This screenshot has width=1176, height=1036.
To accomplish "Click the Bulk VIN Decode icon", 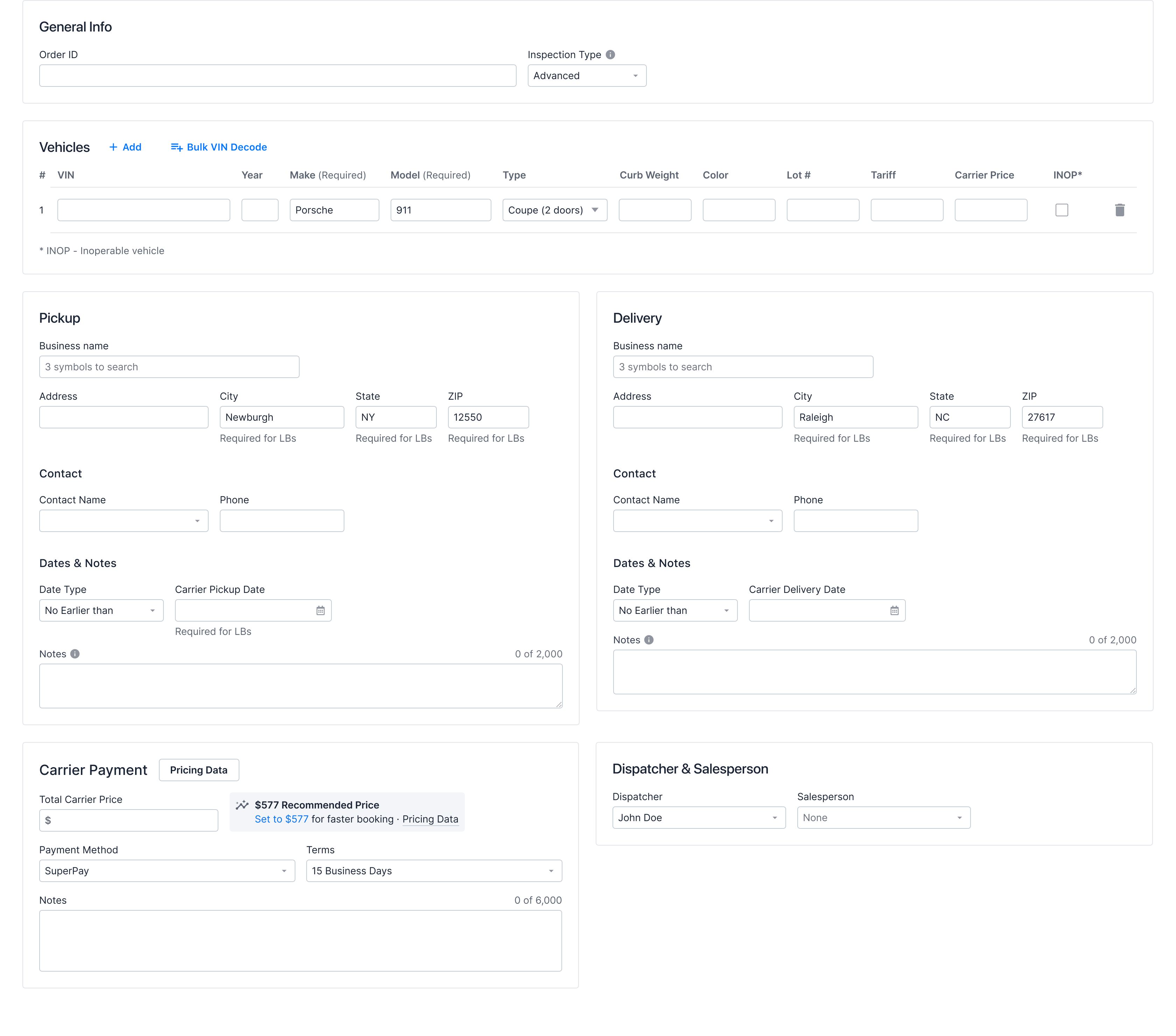I will pos(176,147).
